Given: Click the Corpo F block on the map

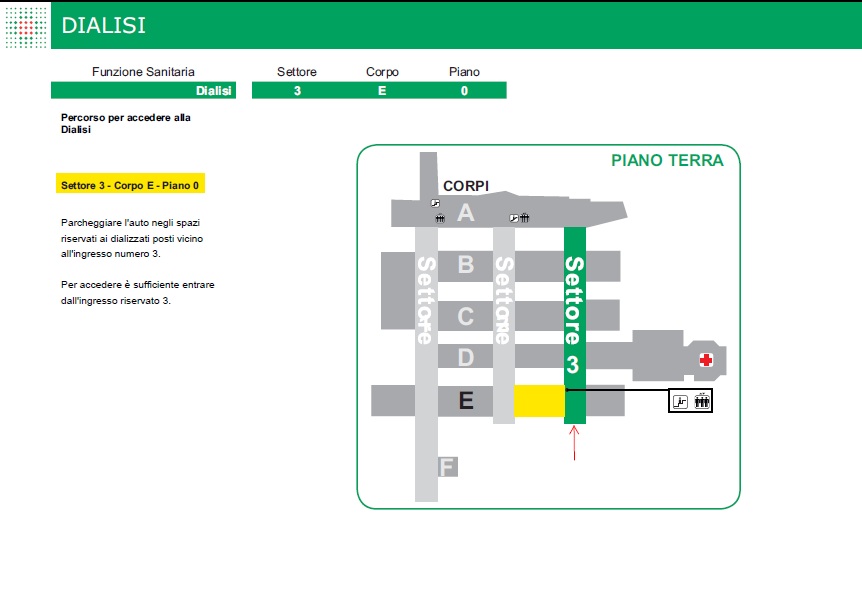Looking at the screenshot, I should (x=447, y=467).
